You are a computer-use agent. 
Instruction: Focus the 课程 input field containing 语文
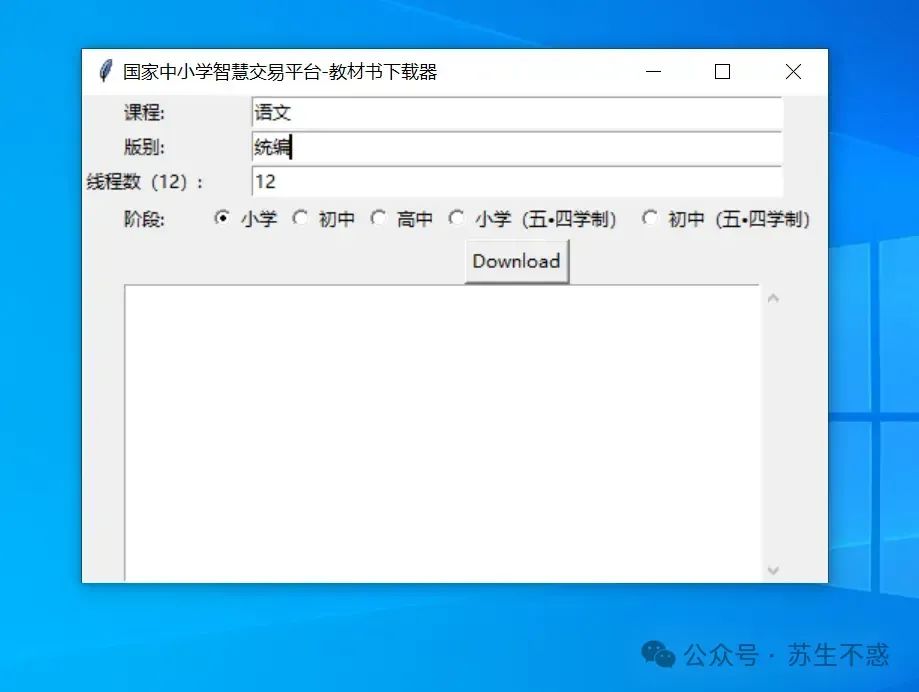click(x=517, y=113)
